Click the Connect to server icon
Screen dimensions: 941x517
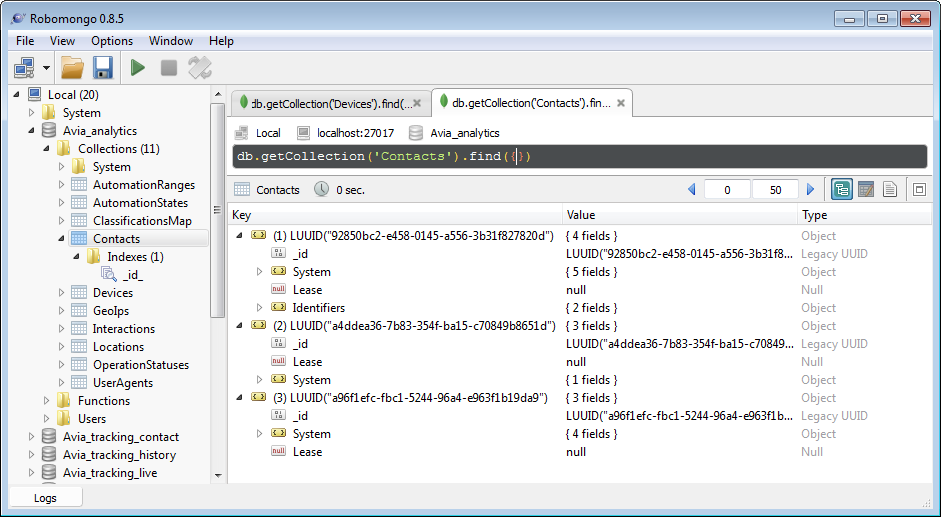24,68
